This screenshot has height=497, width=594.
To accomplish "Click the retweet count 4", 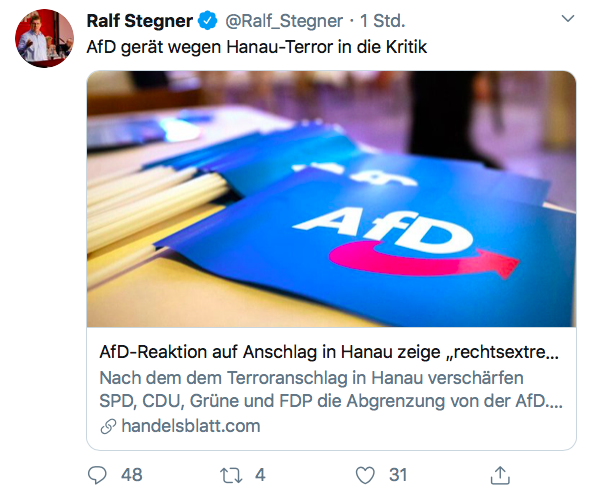I will pyautogui.click(x=260, y=475).
